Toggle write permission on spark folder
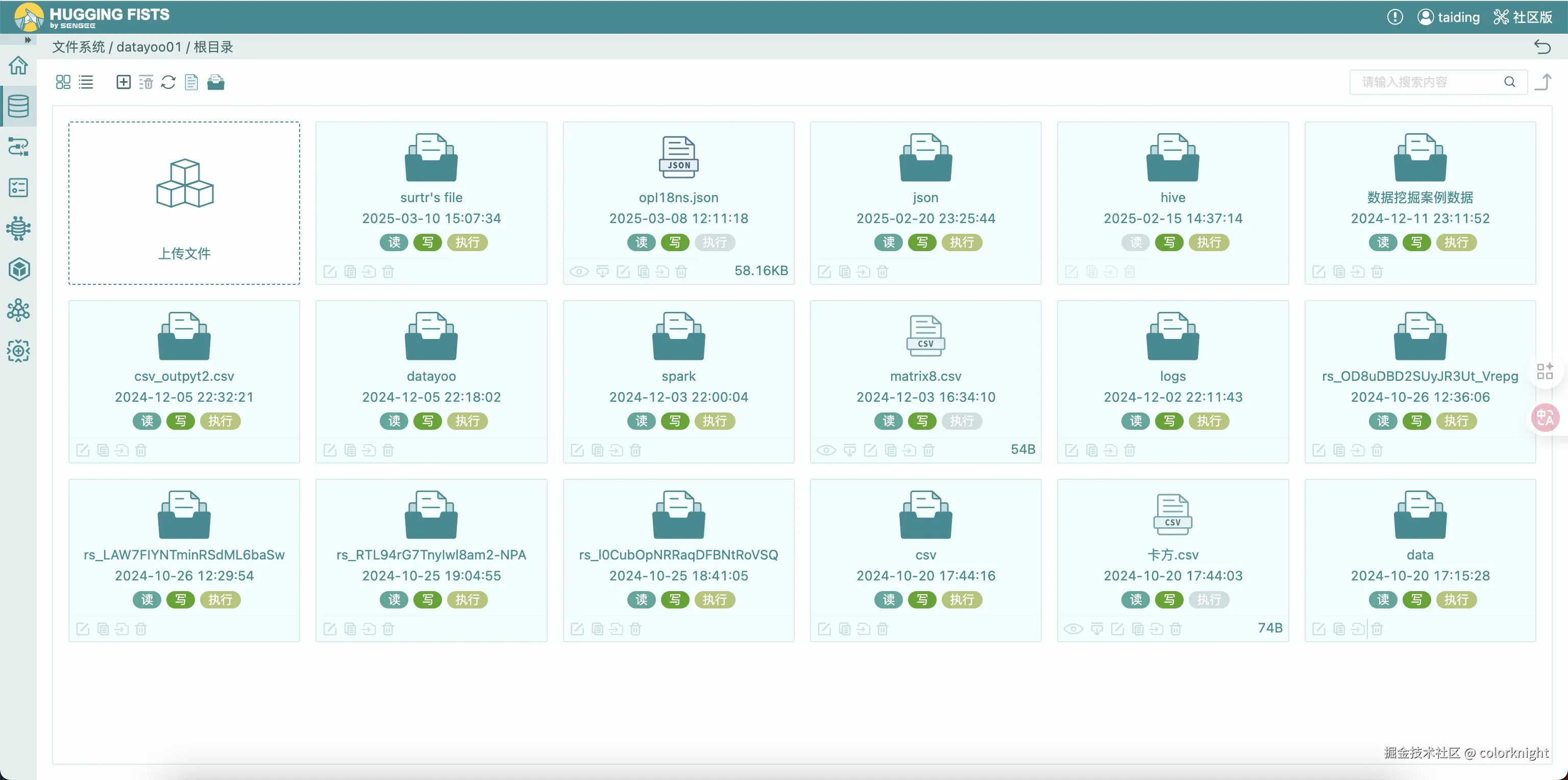The height and width of the screenshot is (780, 1568). pyautogui.click(x=674, y=421)
